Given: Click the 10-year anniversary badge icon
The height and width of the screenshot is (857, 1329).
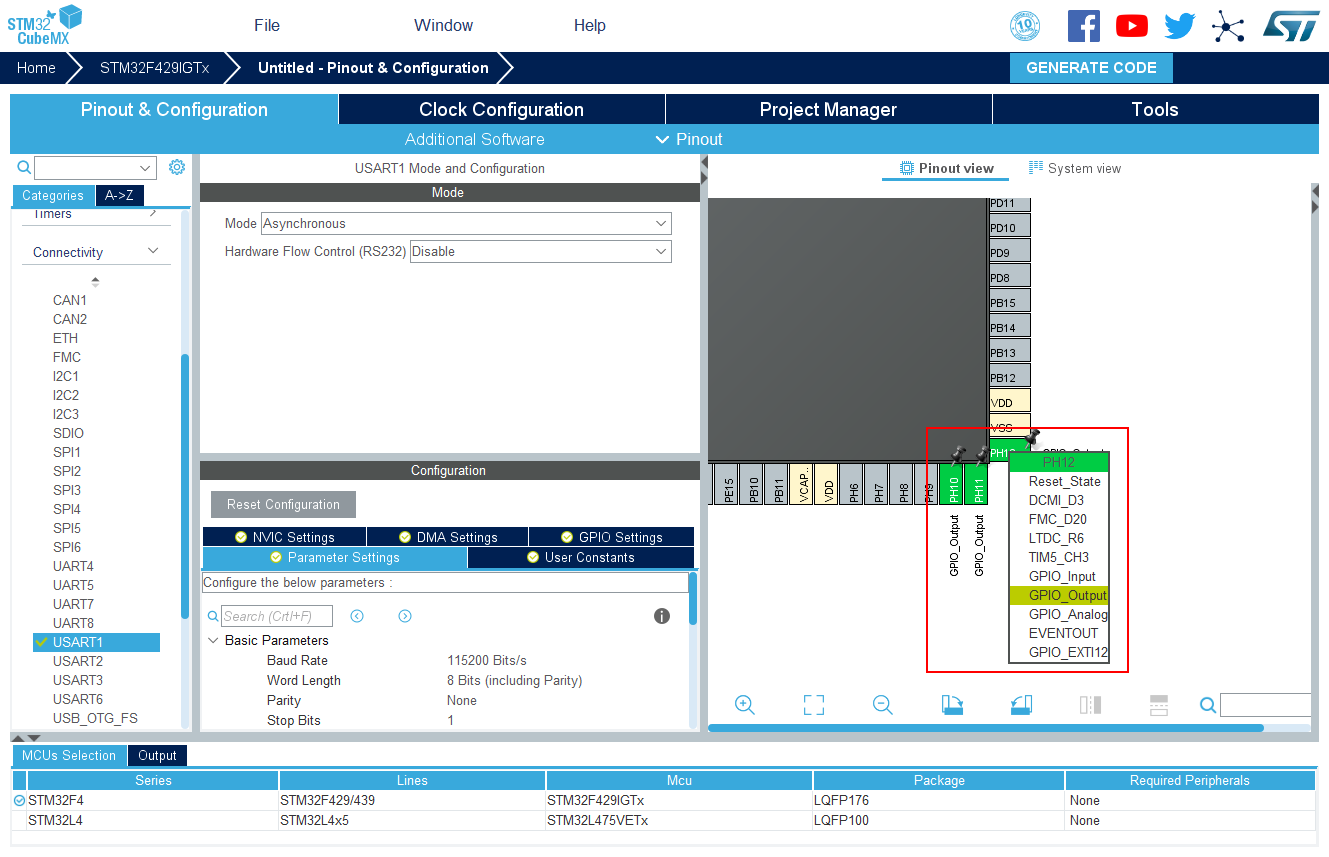Looking at the screenshot, I should [1025, 26].
